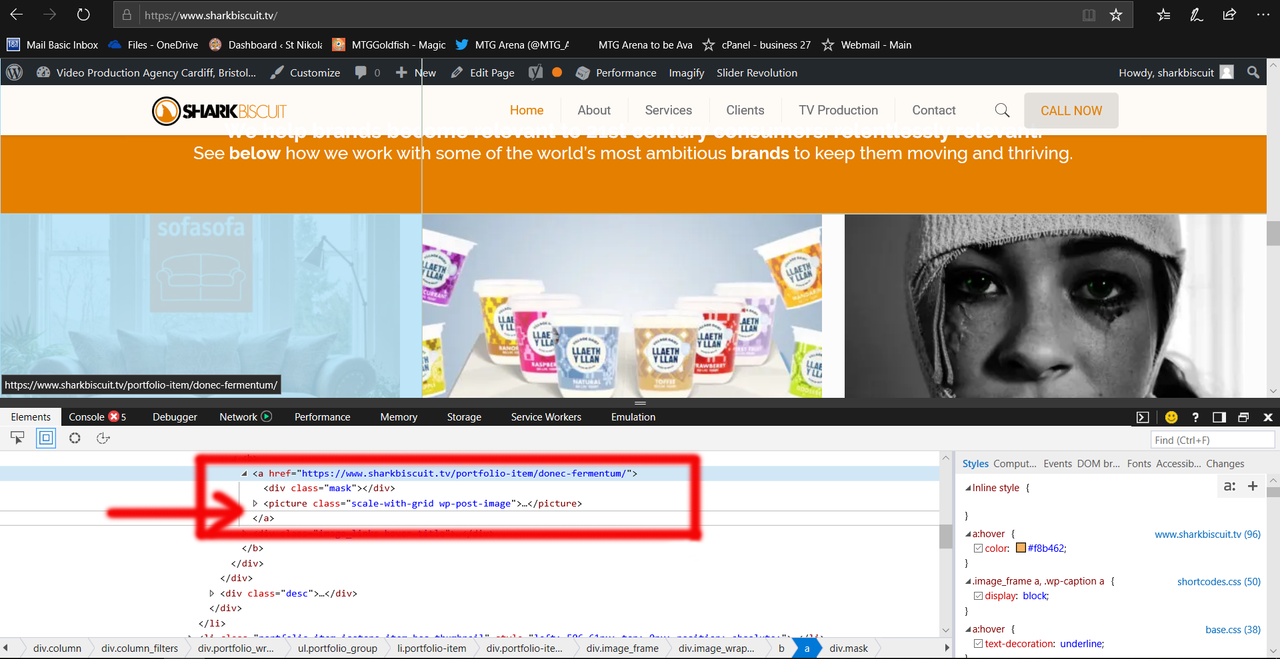Screen dimensions: 1280x659
Task: Uncheck the display: block property checkbox
Action: tap(979, 595)
